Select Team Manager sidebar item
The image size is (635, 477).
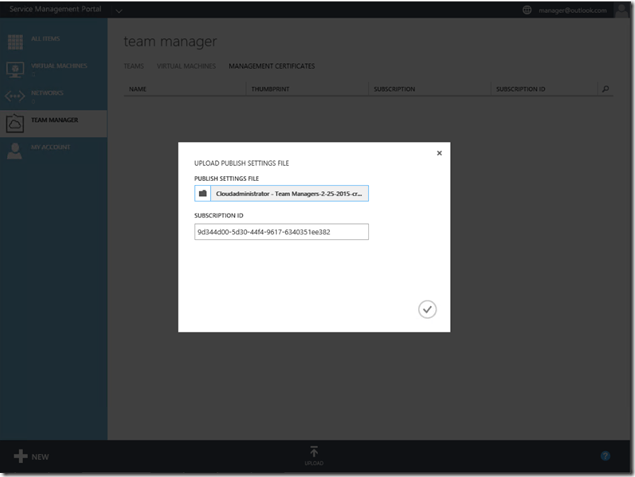53,122
